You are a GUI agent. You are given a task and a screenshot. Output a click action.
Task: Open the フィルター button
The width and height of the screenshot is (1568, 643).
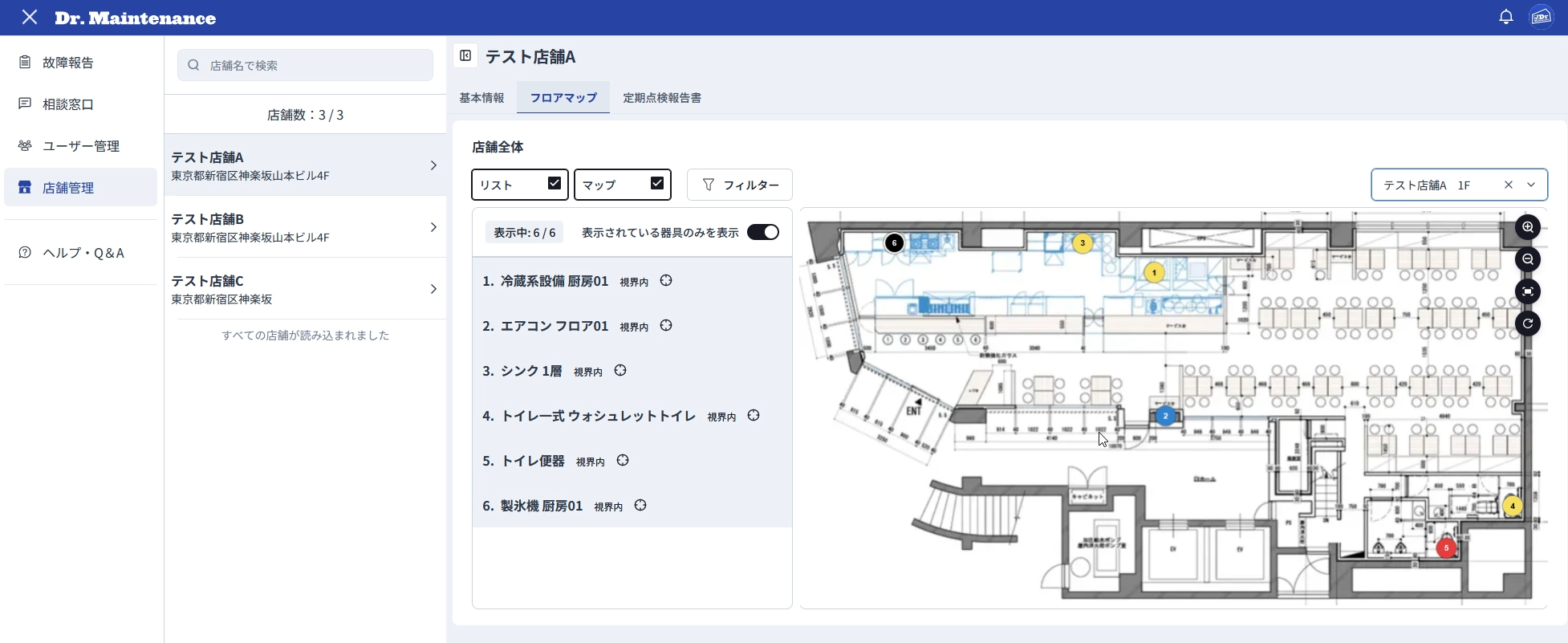pos(740,185)
